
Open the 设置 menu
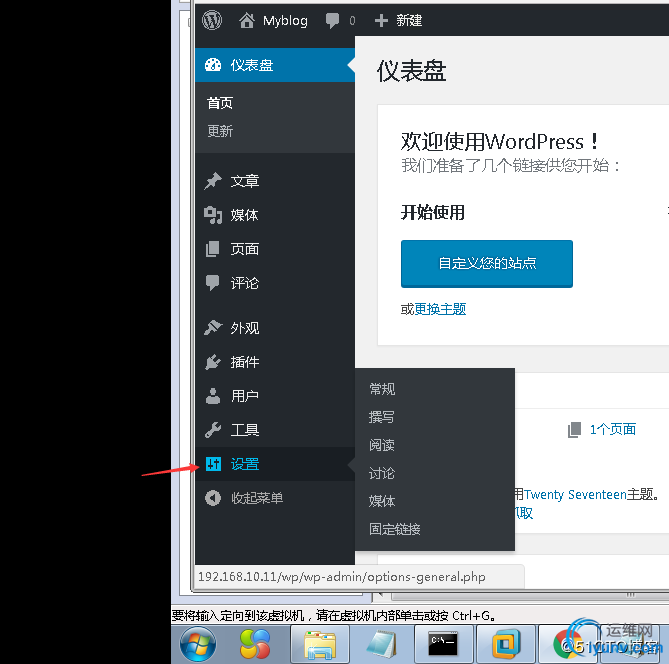pos(275,464)
